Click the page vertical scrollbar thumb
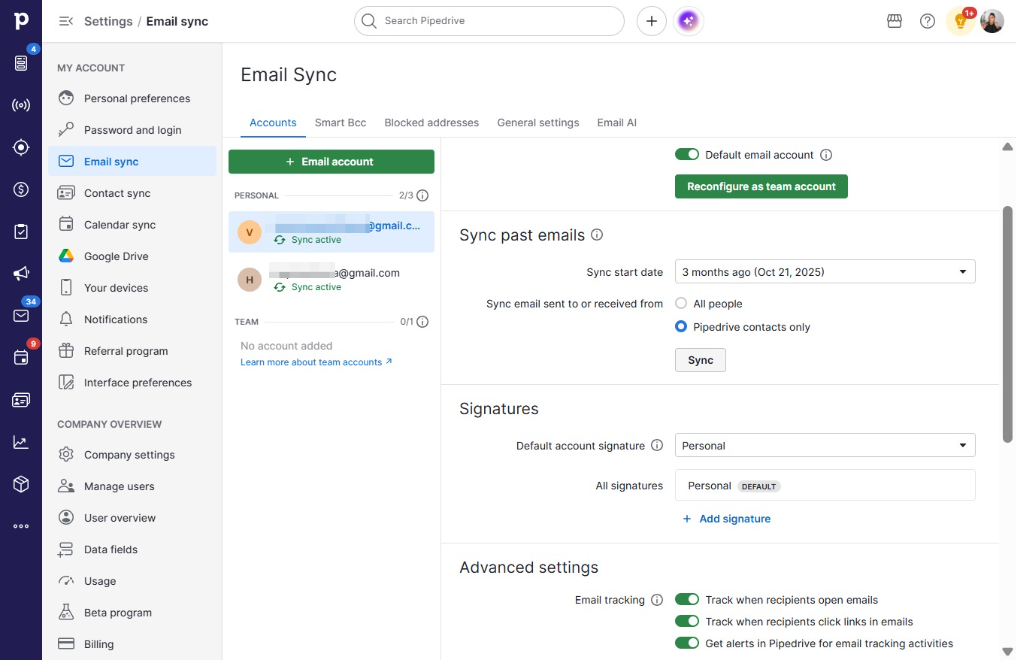 pos(1007,324)
